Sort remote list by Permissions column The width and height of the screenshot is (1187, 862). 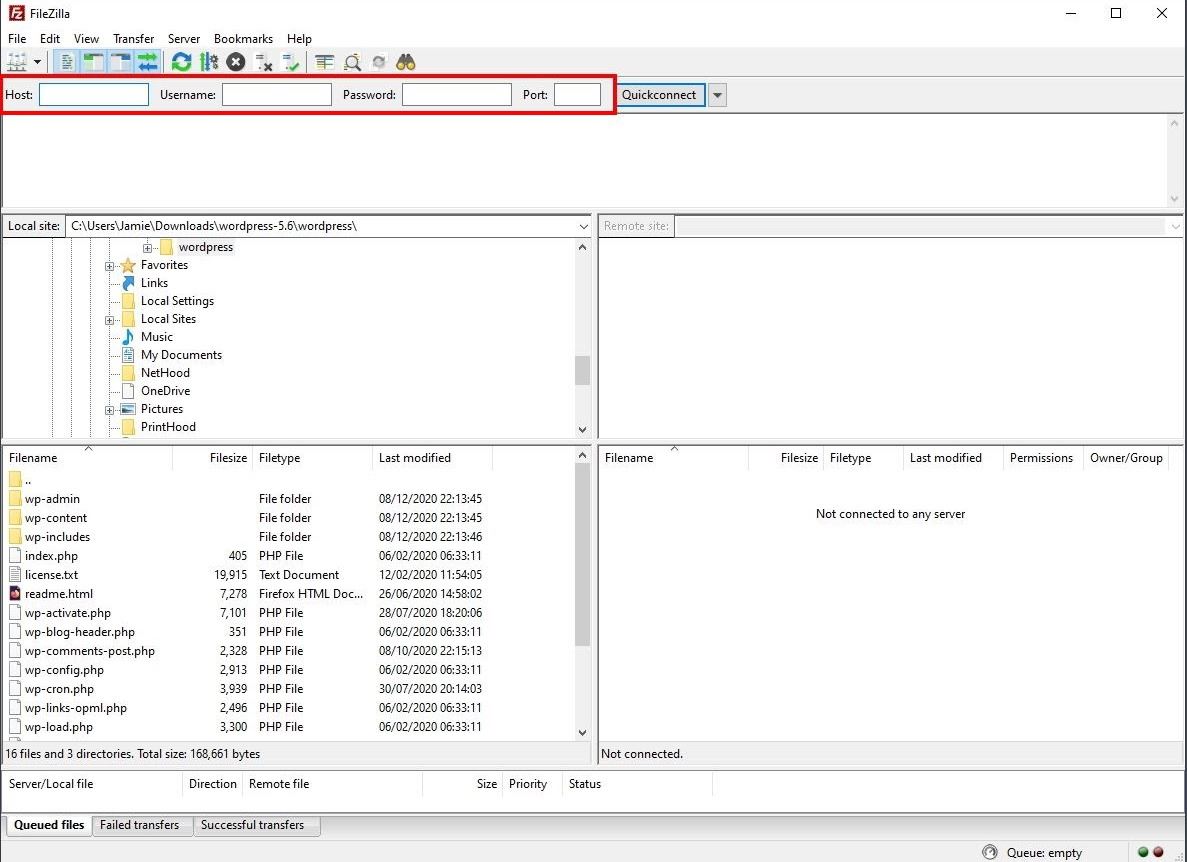tap(1041, 458)
